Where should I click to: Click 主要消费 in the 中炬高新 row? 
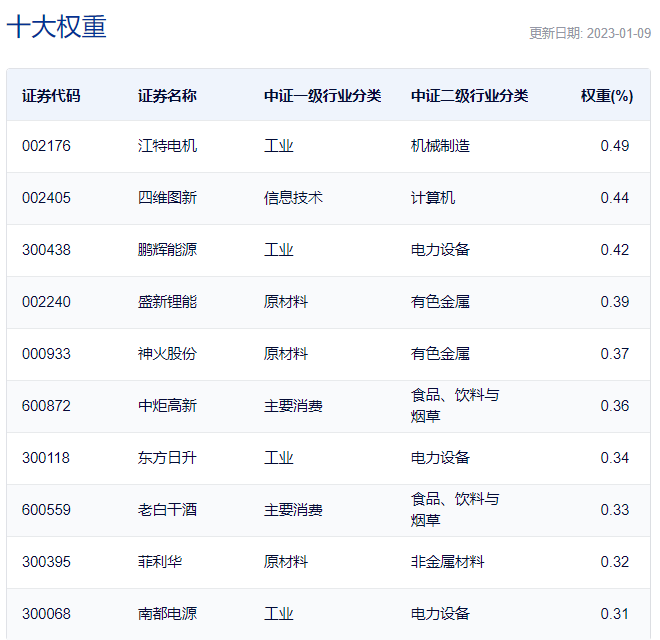click(x=293, y=406)
